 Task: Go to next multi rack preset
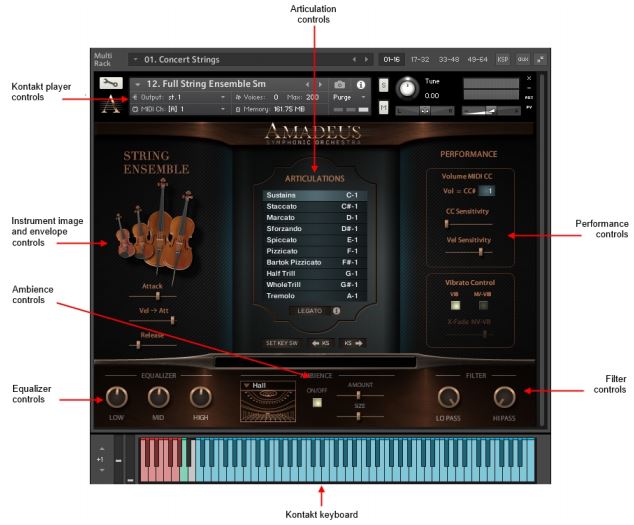pos(367,59)
